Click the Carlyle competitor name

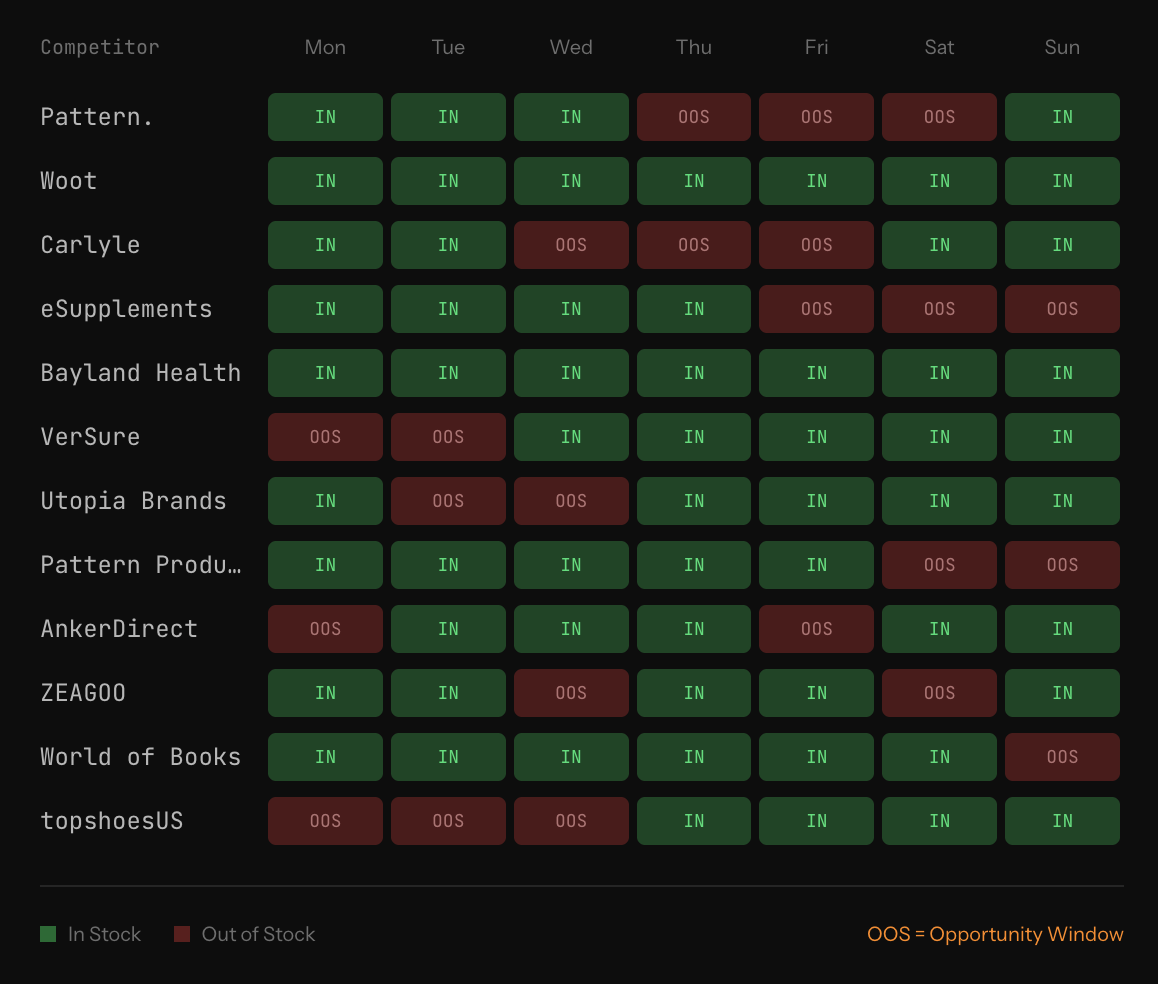(x=90, y=245)
